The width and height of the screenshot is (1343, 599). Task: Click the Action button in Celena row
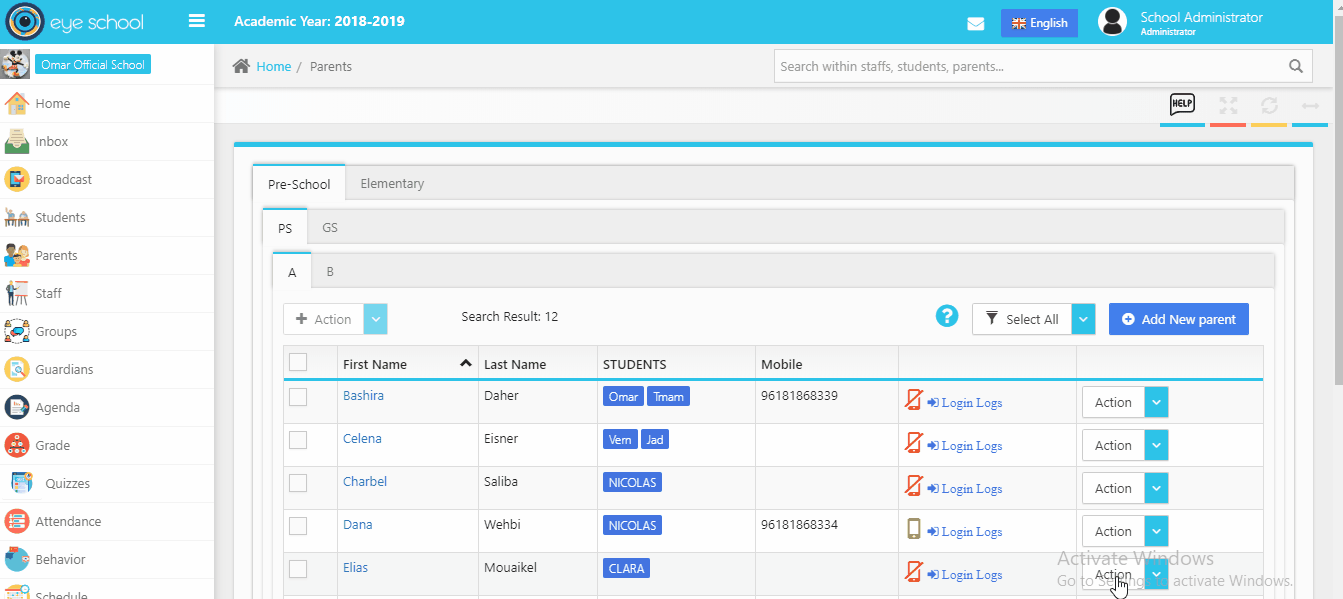pyautogui.click(x=1113, y=445)
